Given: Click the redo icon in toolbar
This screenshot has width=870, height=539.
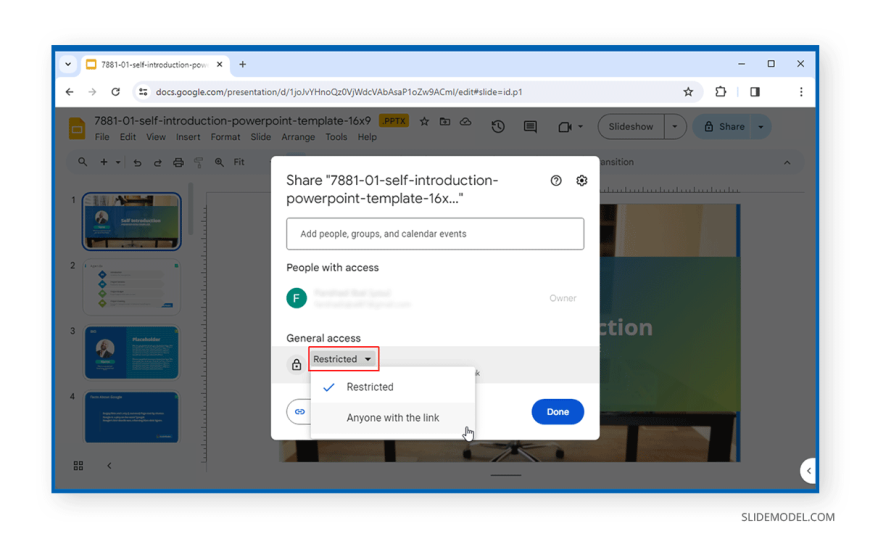Looking at the screenshot, I should coord(158,163).
